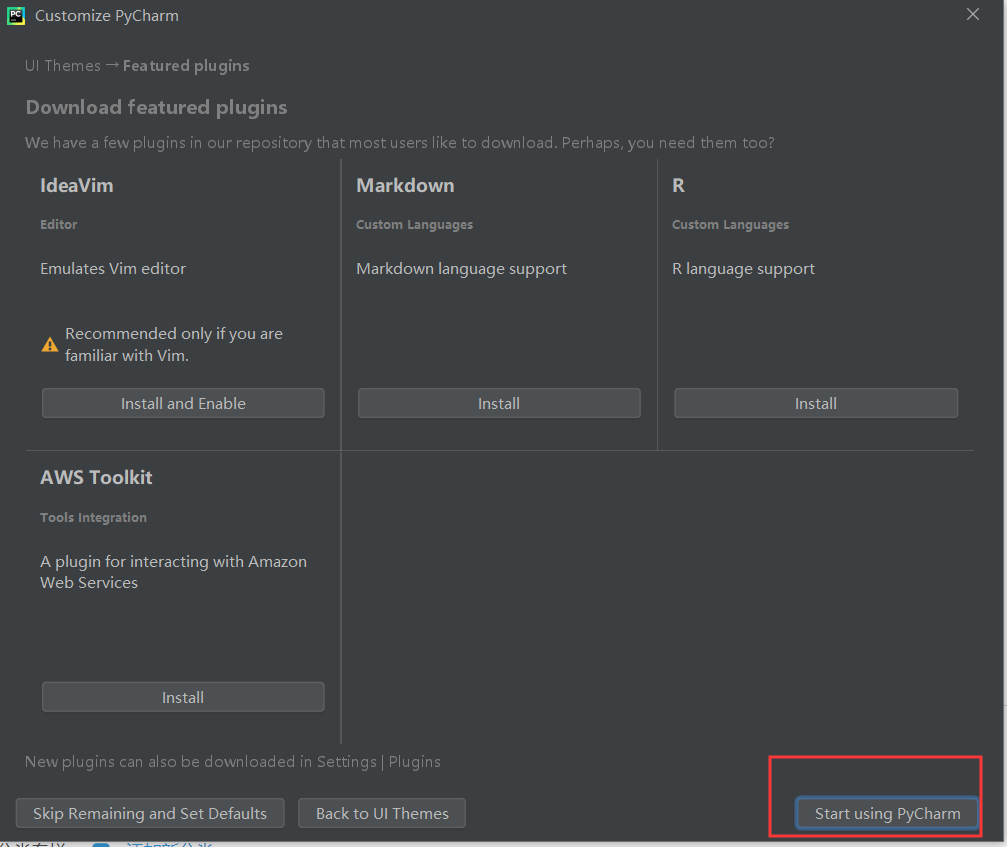Screen dimensions: 1007x847
Task: Click the 'Emulates Vim editor' description
Action: coord(113,268)
